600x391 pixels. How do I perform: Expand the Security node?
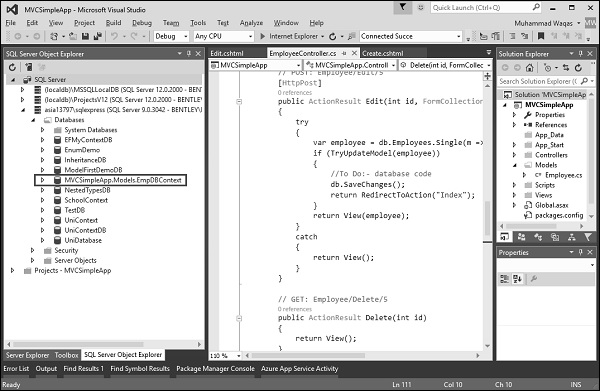coord(33,250)
